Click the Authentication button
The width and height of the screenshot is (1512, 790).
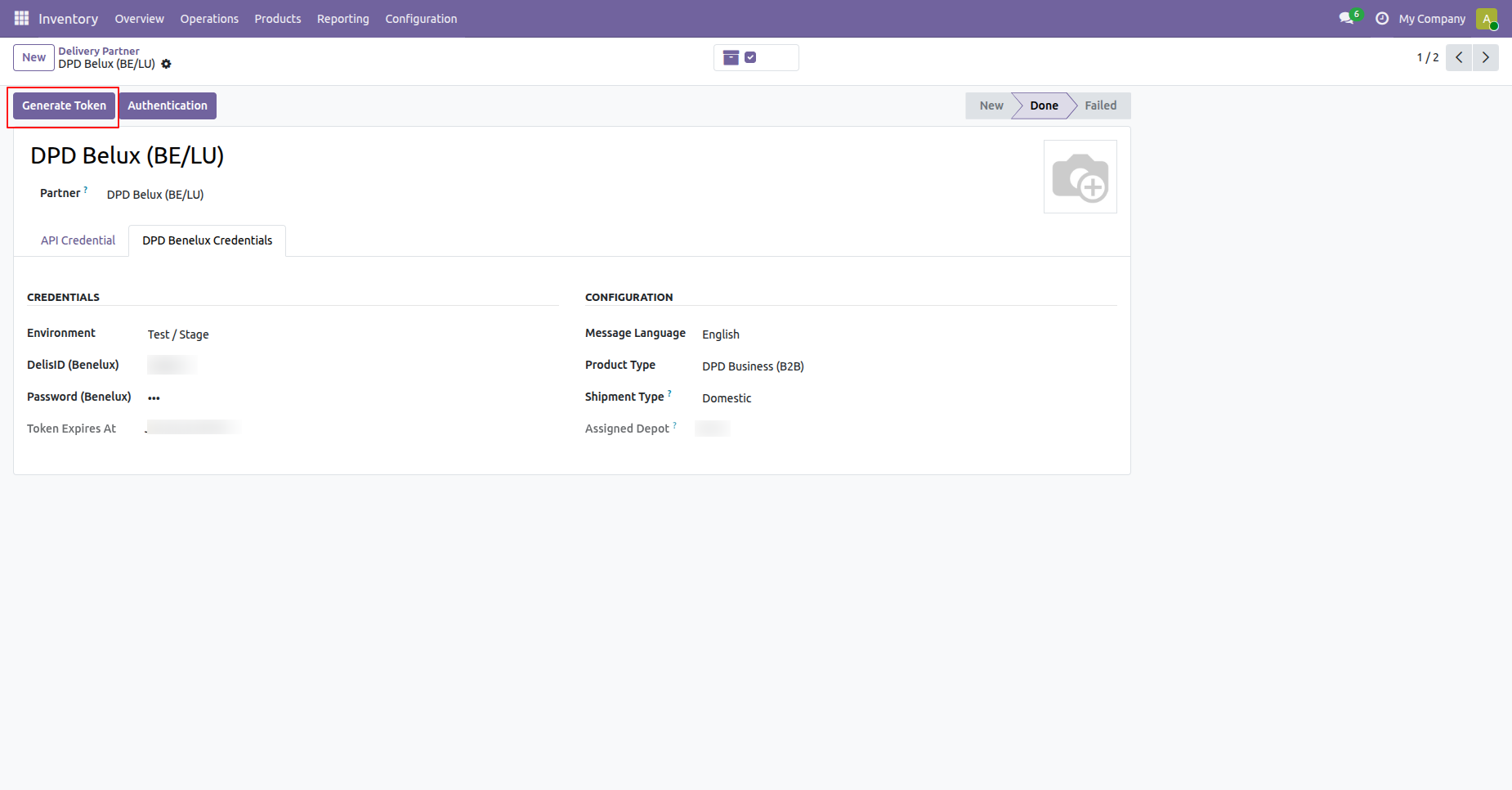tap(168, 105)
